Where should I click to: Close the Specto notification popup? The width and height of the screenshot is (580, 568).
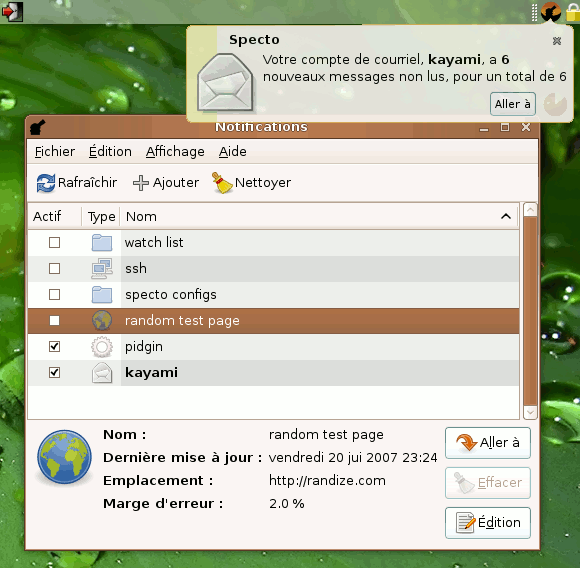(557, 41)
